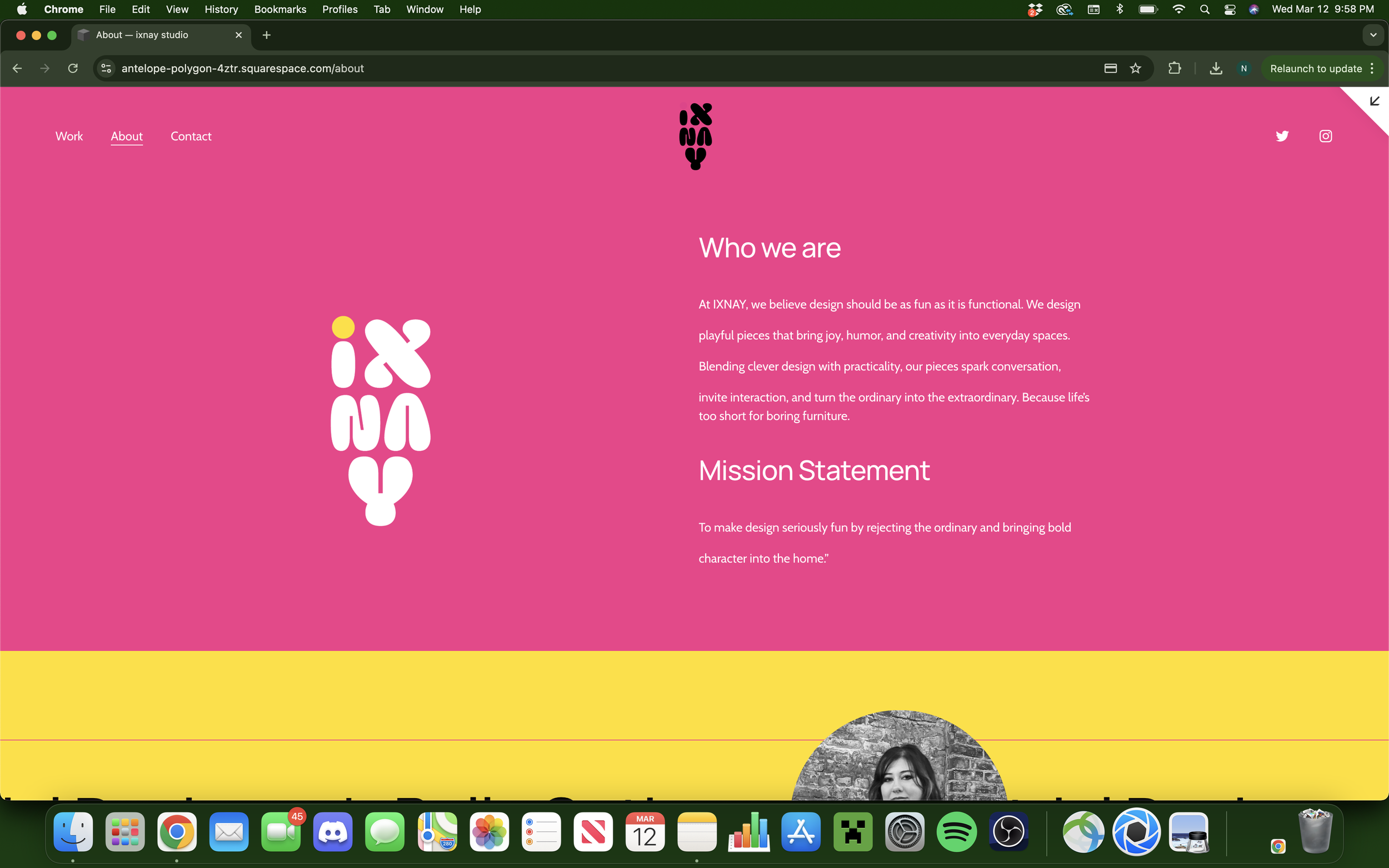1389x868 pixels.
Task: Open the Twitter social link icon
Action: click(x=1282, y=136)
